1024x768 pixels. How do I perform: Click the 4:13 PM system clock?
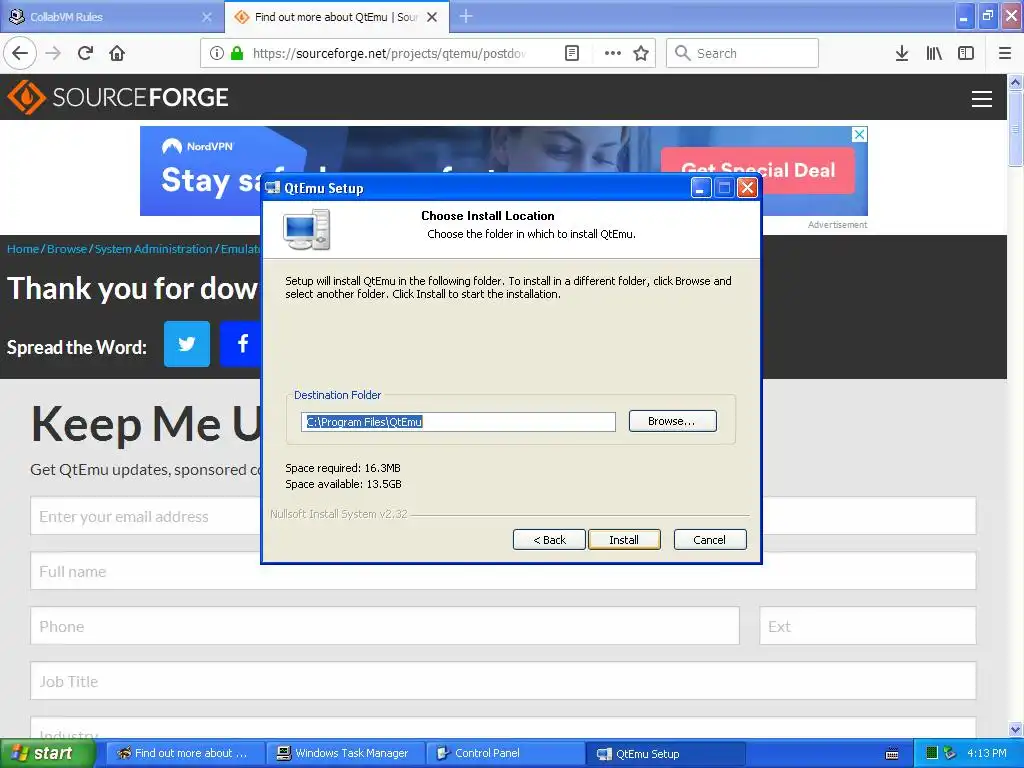(987, 753)
